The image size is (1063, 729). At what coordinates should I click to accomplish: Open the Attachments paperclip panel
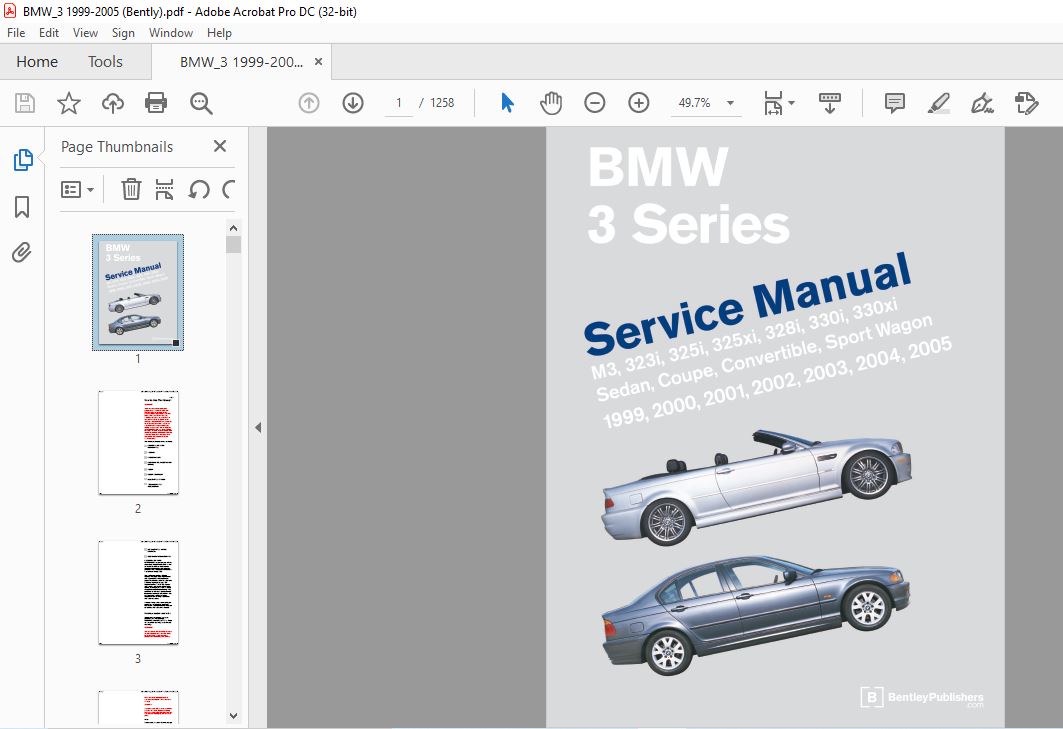(x=22, y=252)
